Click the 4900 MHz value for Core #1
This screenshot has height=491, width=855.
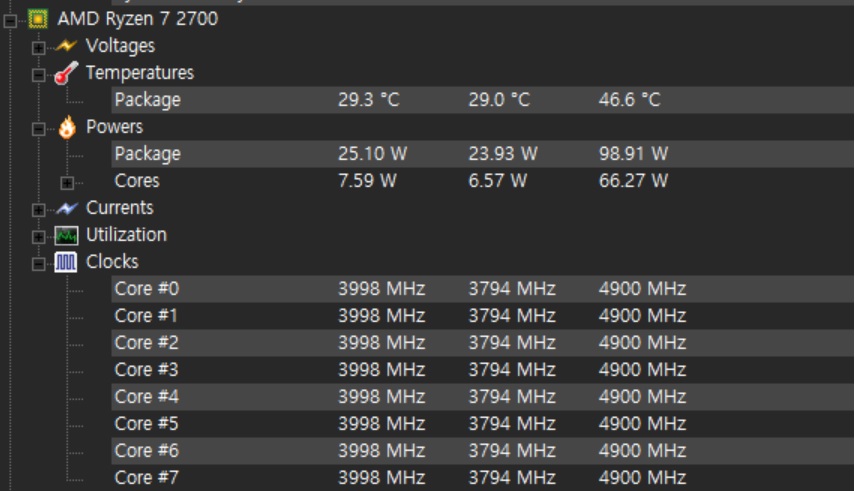[642, 316]
